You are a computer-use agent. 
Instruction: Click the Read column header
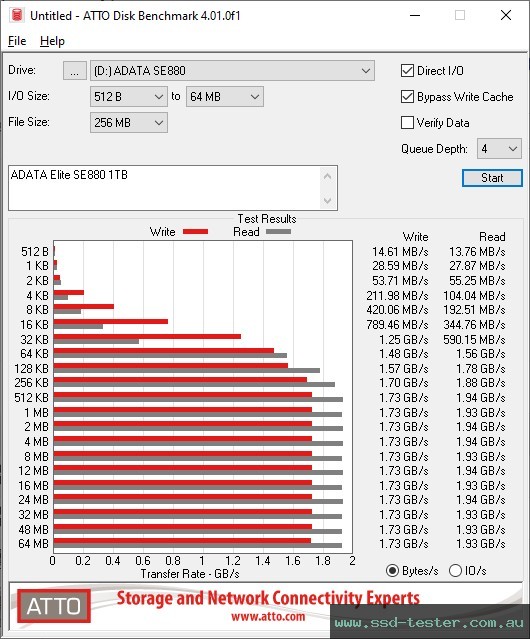tap(492, 237)
